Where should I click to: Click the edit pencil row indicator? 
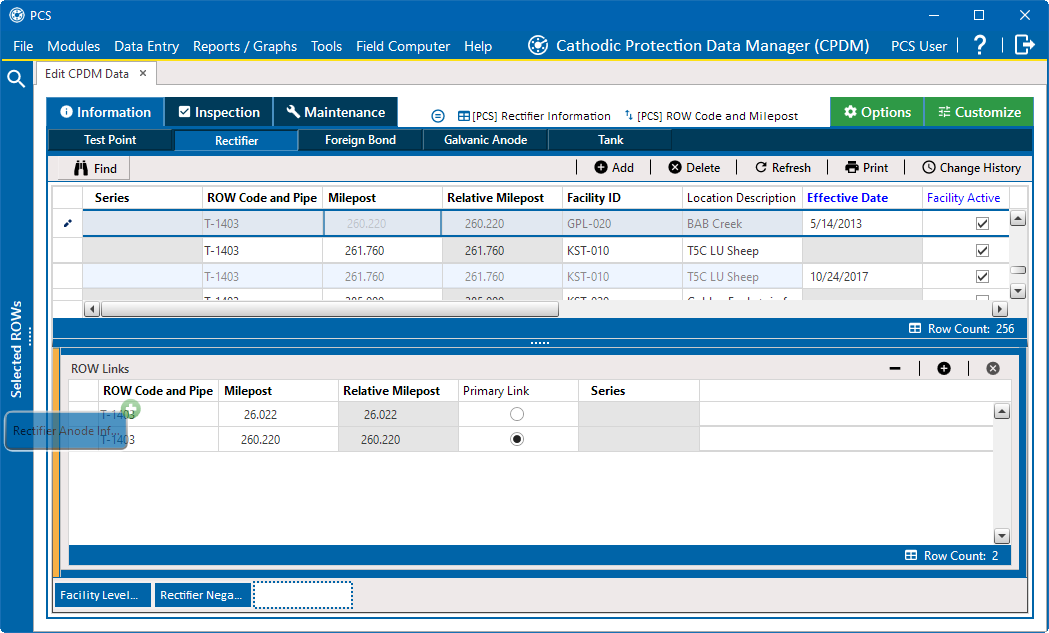coord(68,223)
